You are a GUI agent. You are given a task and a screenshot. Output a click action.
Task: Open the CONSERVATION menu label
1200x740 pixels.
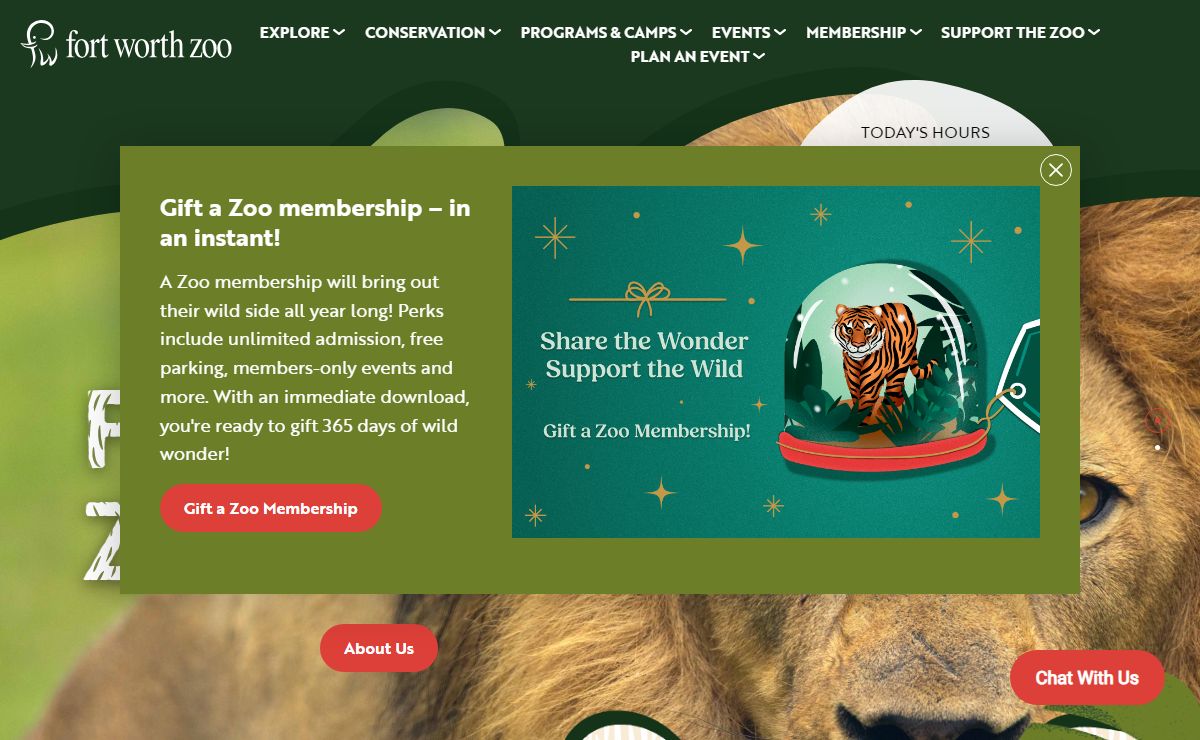pos(425,32)
